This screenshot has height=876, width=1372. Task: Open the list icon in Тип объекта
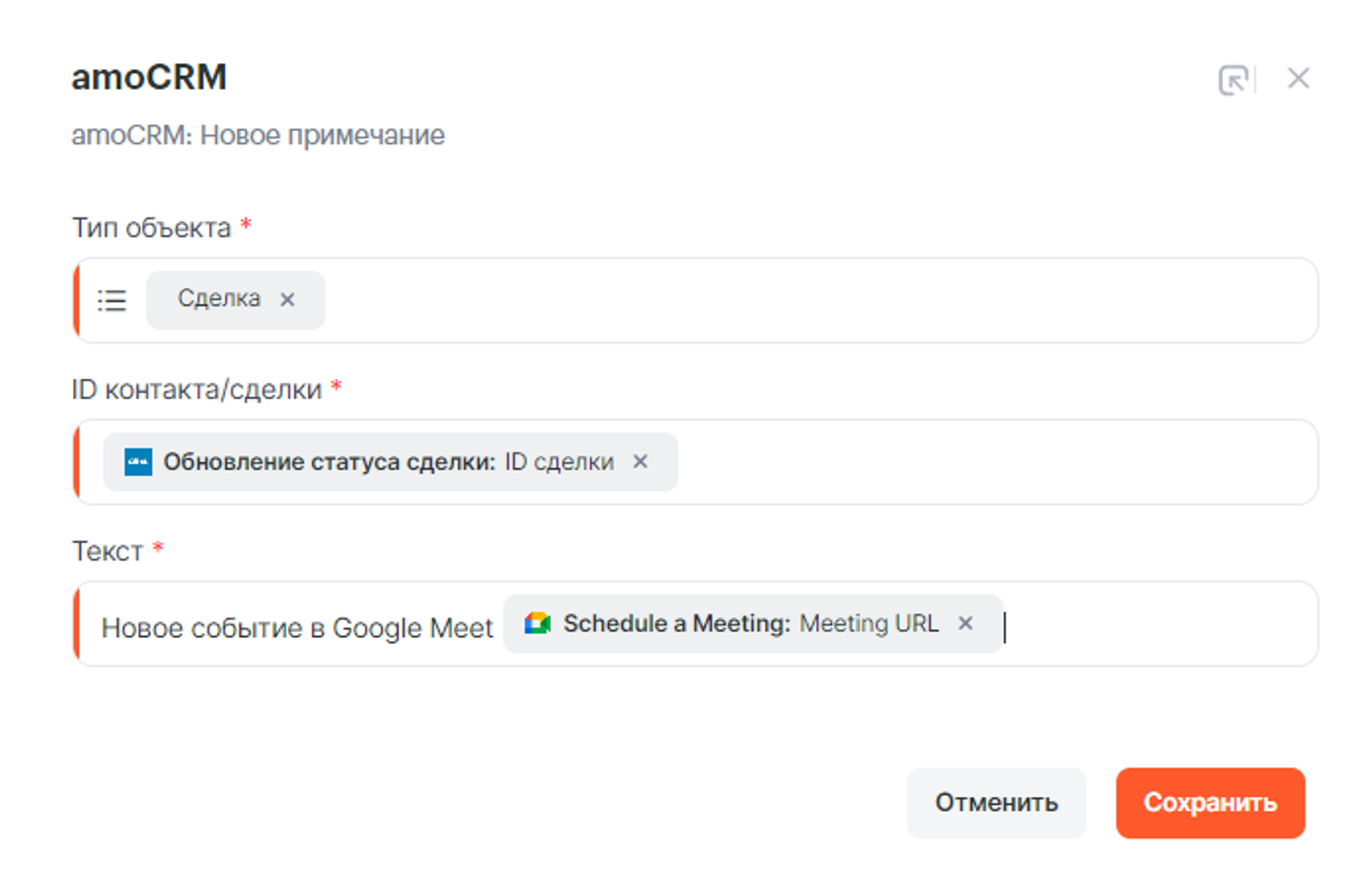click(x=113, y=300)
